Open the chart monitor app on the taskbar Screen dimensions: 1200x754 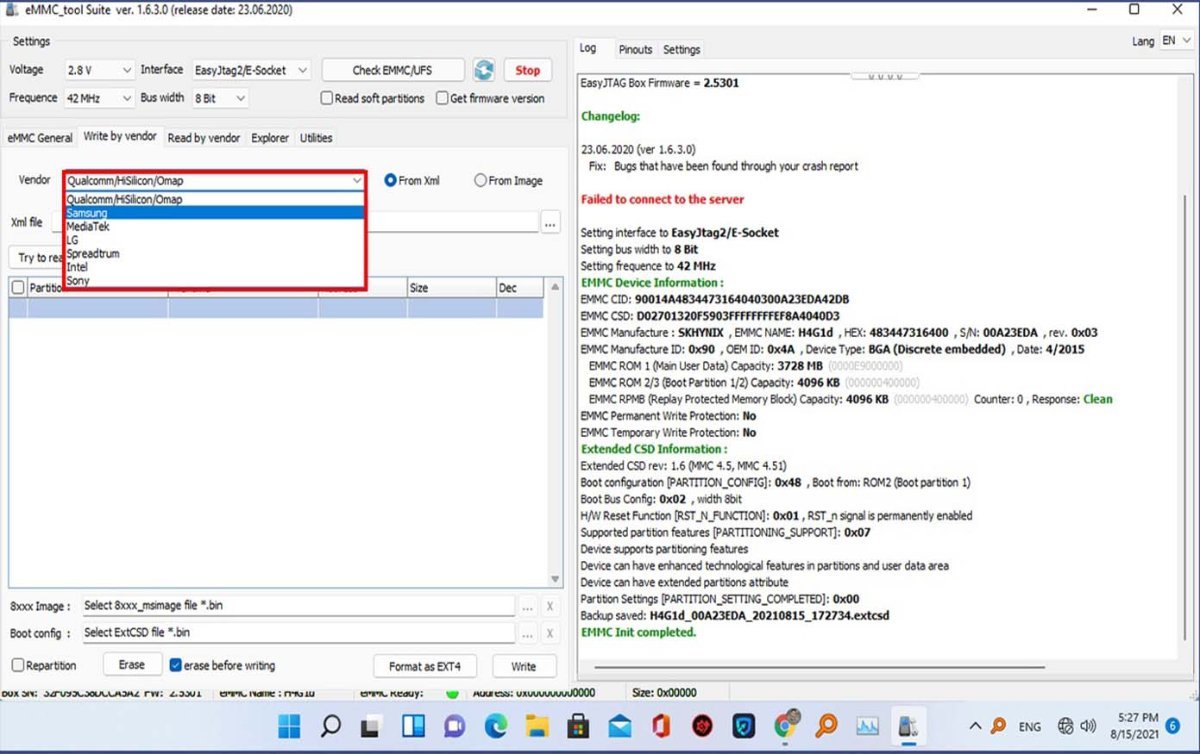coord(867,726)
